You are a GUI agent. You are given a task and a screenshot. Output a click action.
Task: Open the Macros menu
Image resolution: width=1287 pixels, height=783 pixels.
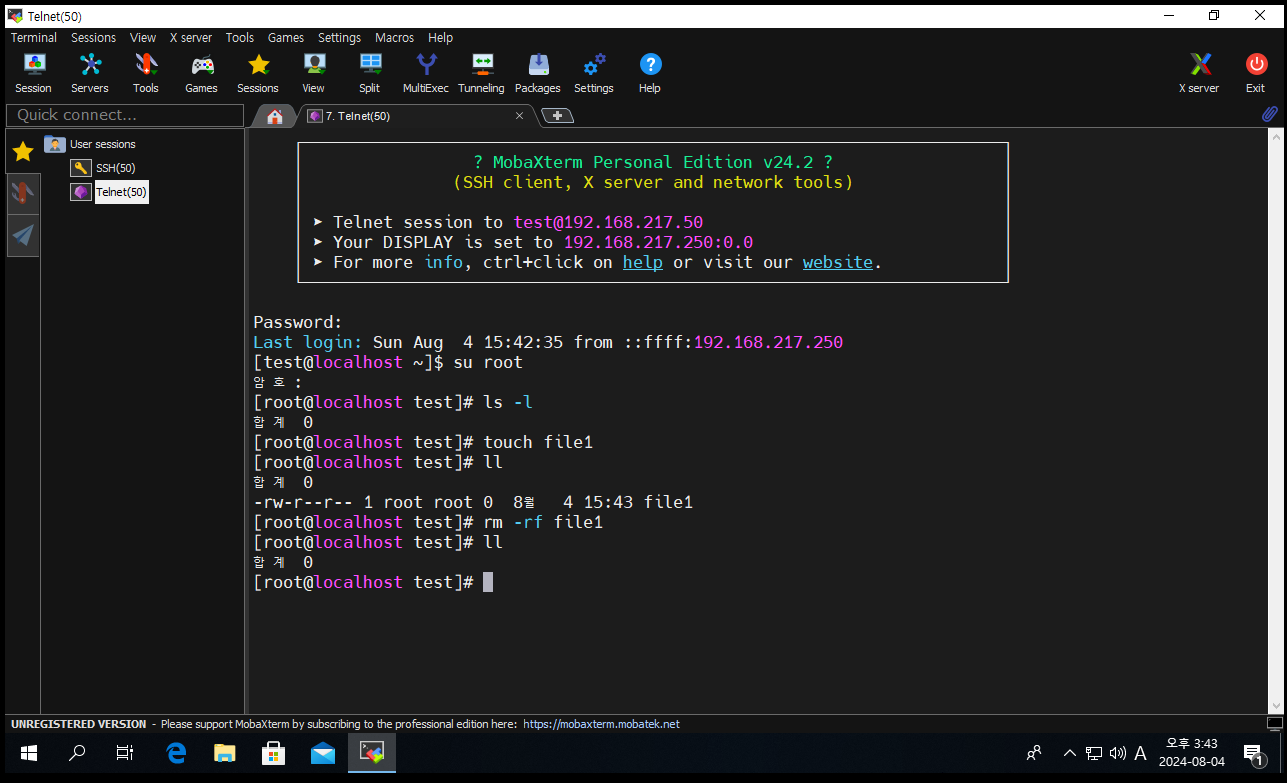pyautogui.click(x=395, y=37)
